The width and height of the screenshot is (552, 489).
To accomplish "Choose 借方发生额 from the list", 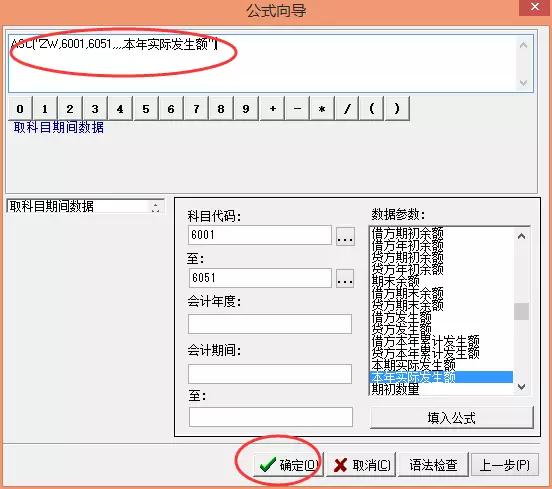I will [x=402, y=317].
